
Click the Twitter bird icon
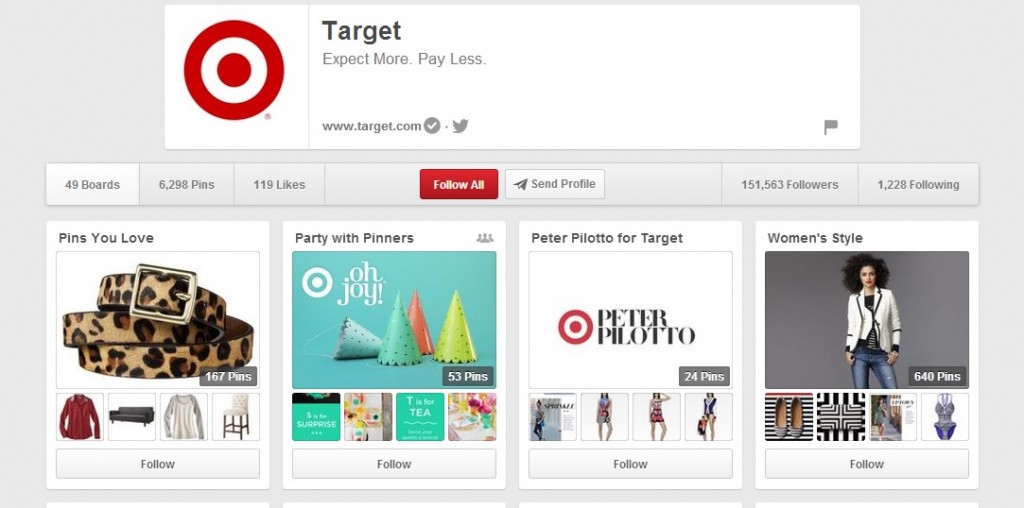(460, 125)
